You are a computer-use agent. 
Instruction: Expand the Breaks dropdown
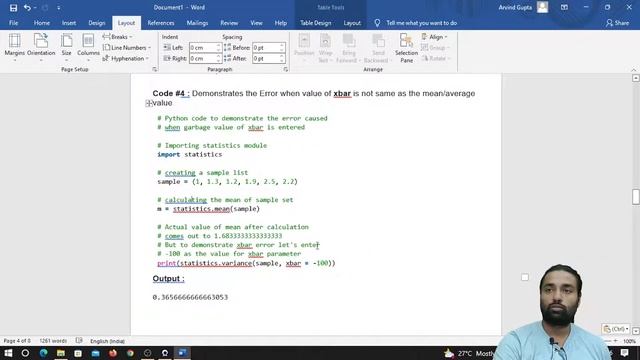(118, 37)
